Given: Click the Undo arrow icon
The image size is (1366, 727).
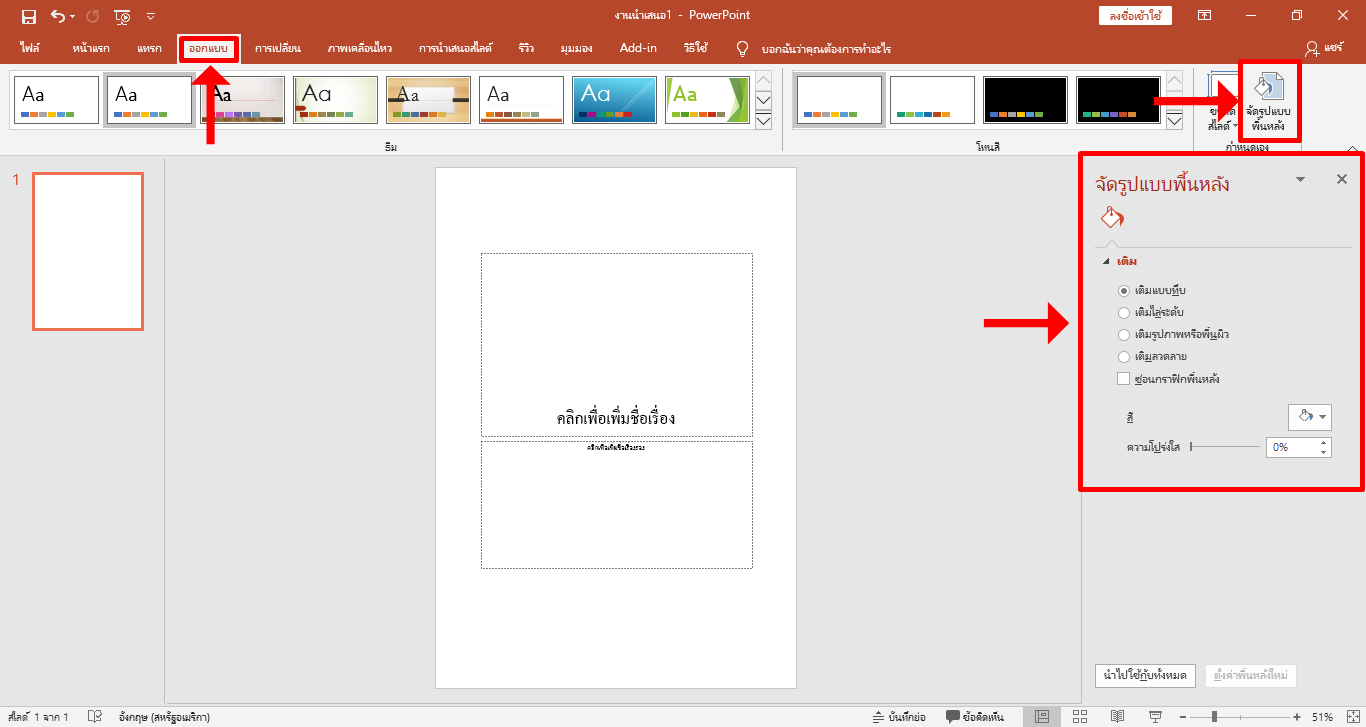Looking at the screenshot, I should [58, 16].
